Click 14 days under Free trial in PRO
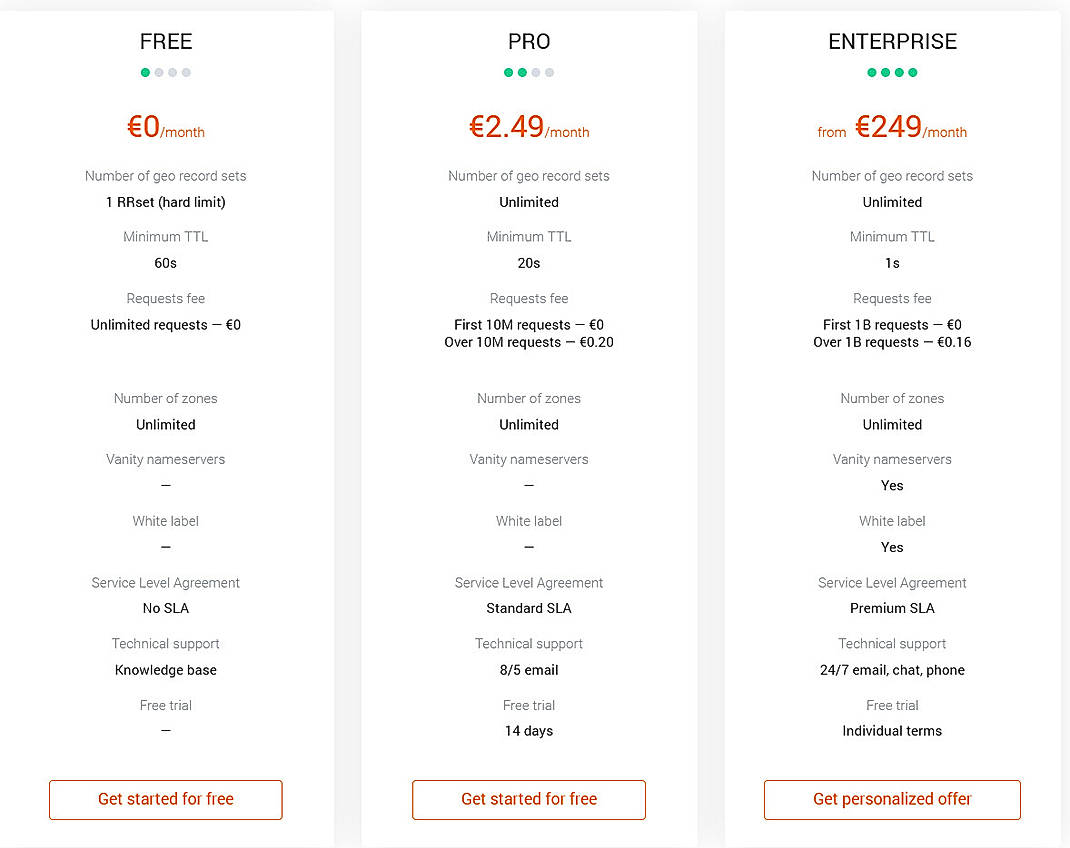Screen dimensions: 1070x848 [x=528, y=731]
